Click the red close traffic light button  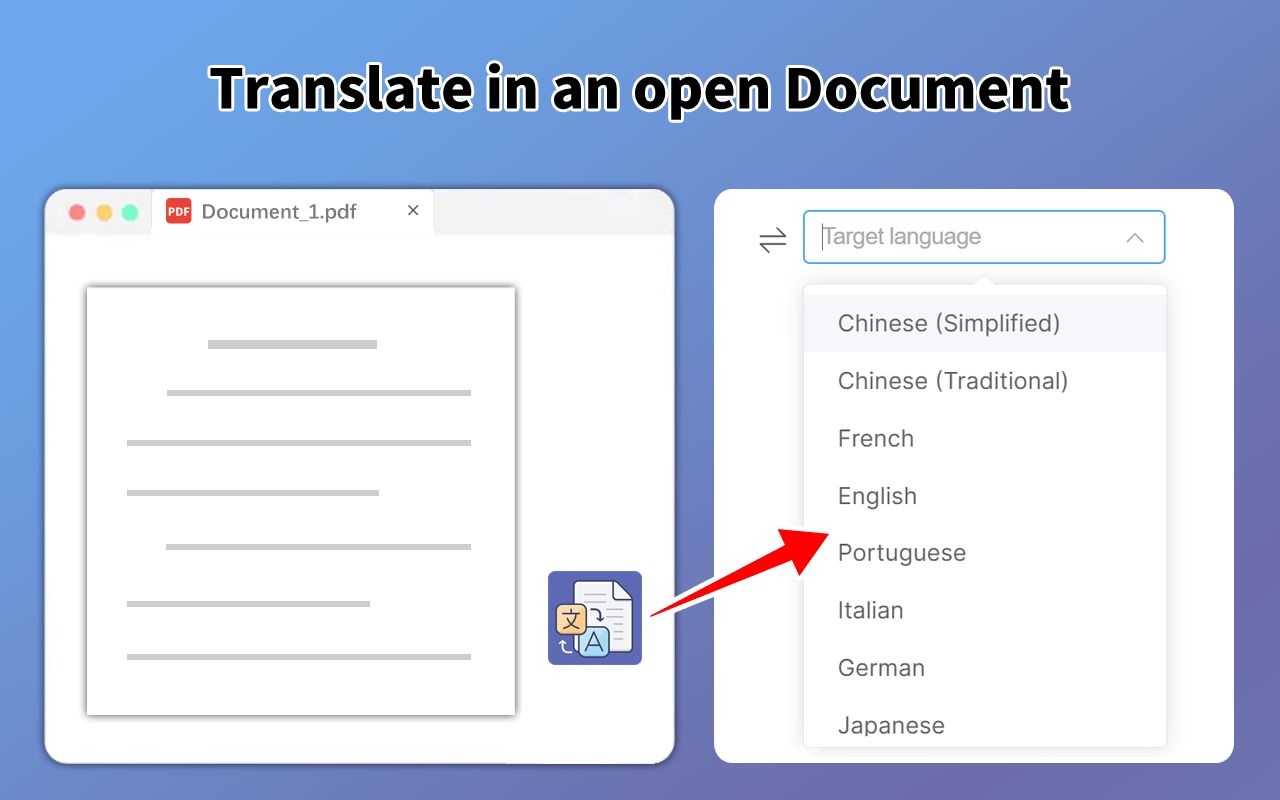click(76, 212)
